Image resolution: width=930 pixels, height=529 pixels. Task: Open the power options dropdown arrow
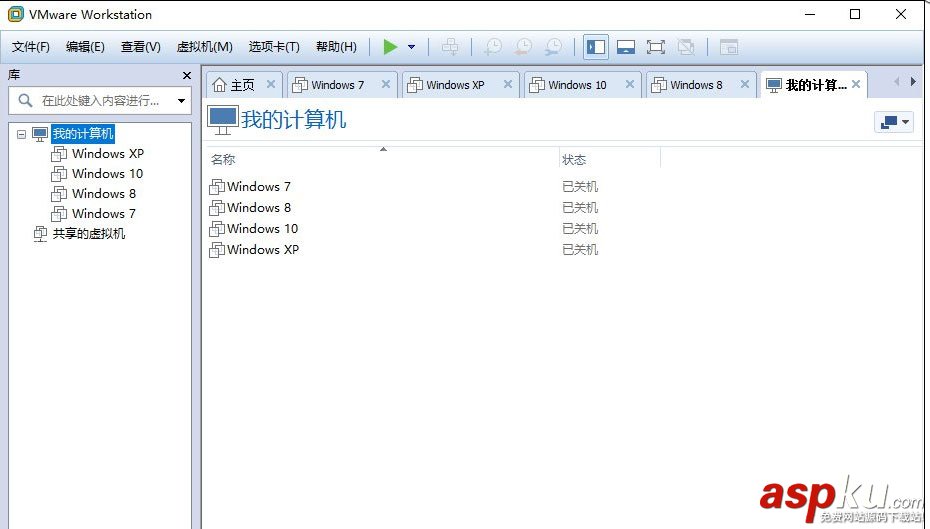[x=411, y=47]
